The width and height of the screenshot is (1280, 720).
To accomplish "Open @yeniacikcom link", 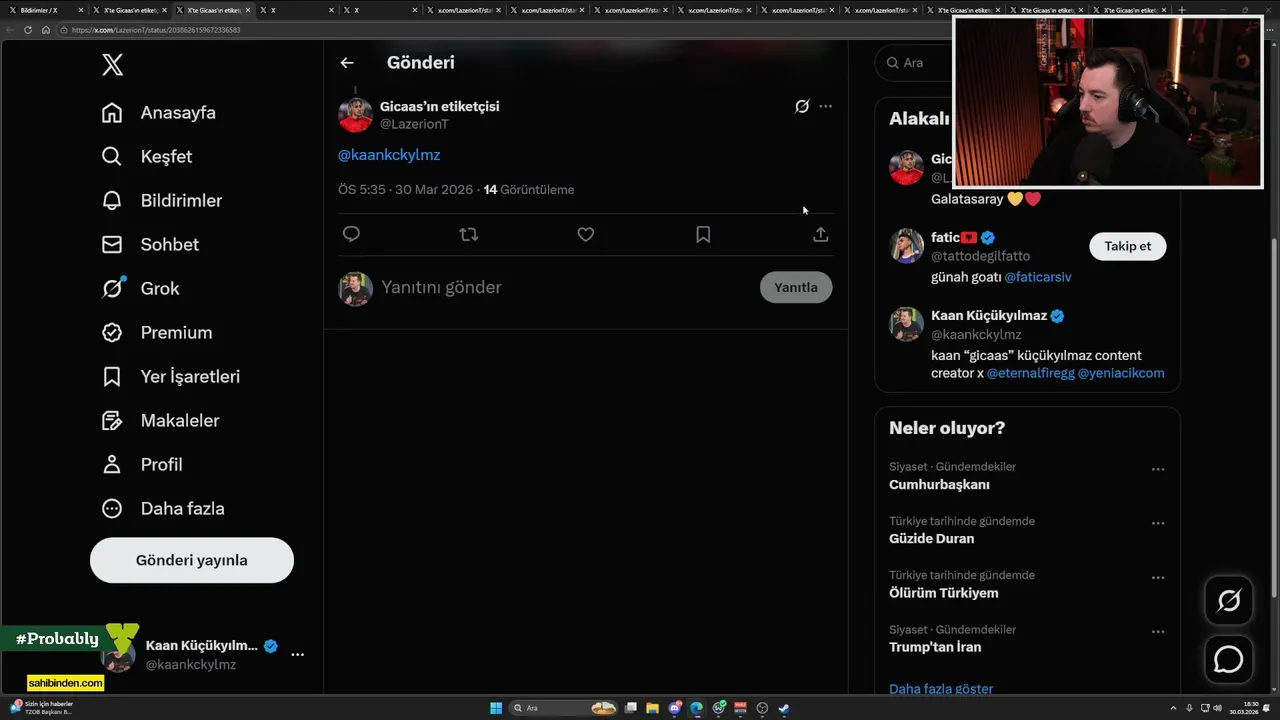I will [x=1121, y=373].
